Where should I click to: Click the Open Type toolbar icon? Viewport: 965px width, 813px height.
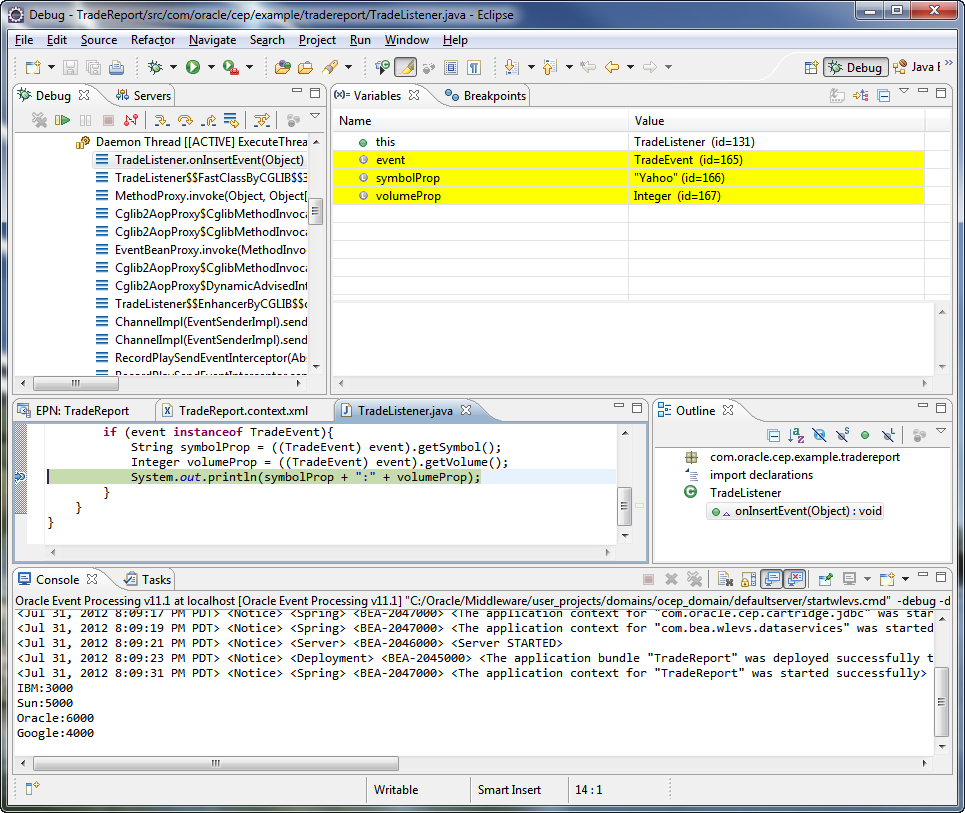click(x=282, y=67)
